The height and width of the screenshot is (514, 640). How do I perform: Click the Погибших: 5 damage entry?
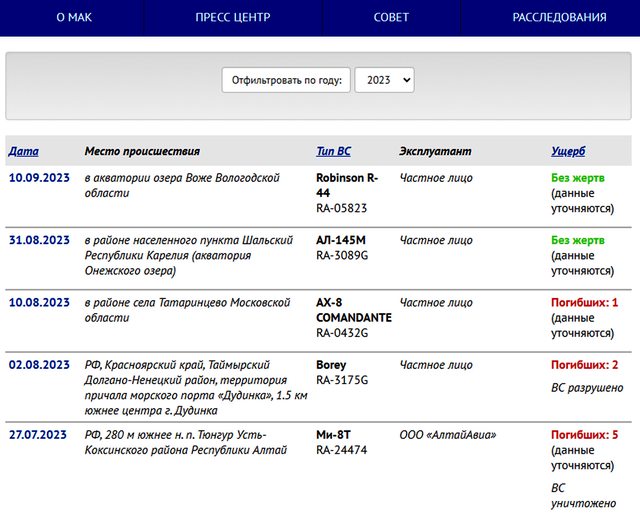(x=584, y=435)
